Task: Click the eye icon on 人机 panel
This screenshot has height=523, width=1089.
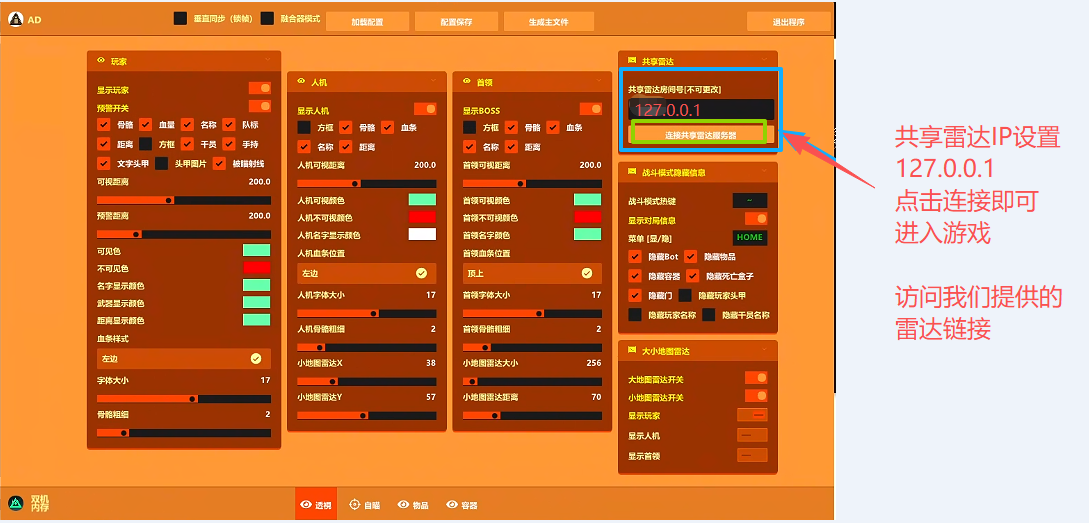Action: [x=301, y=81]
